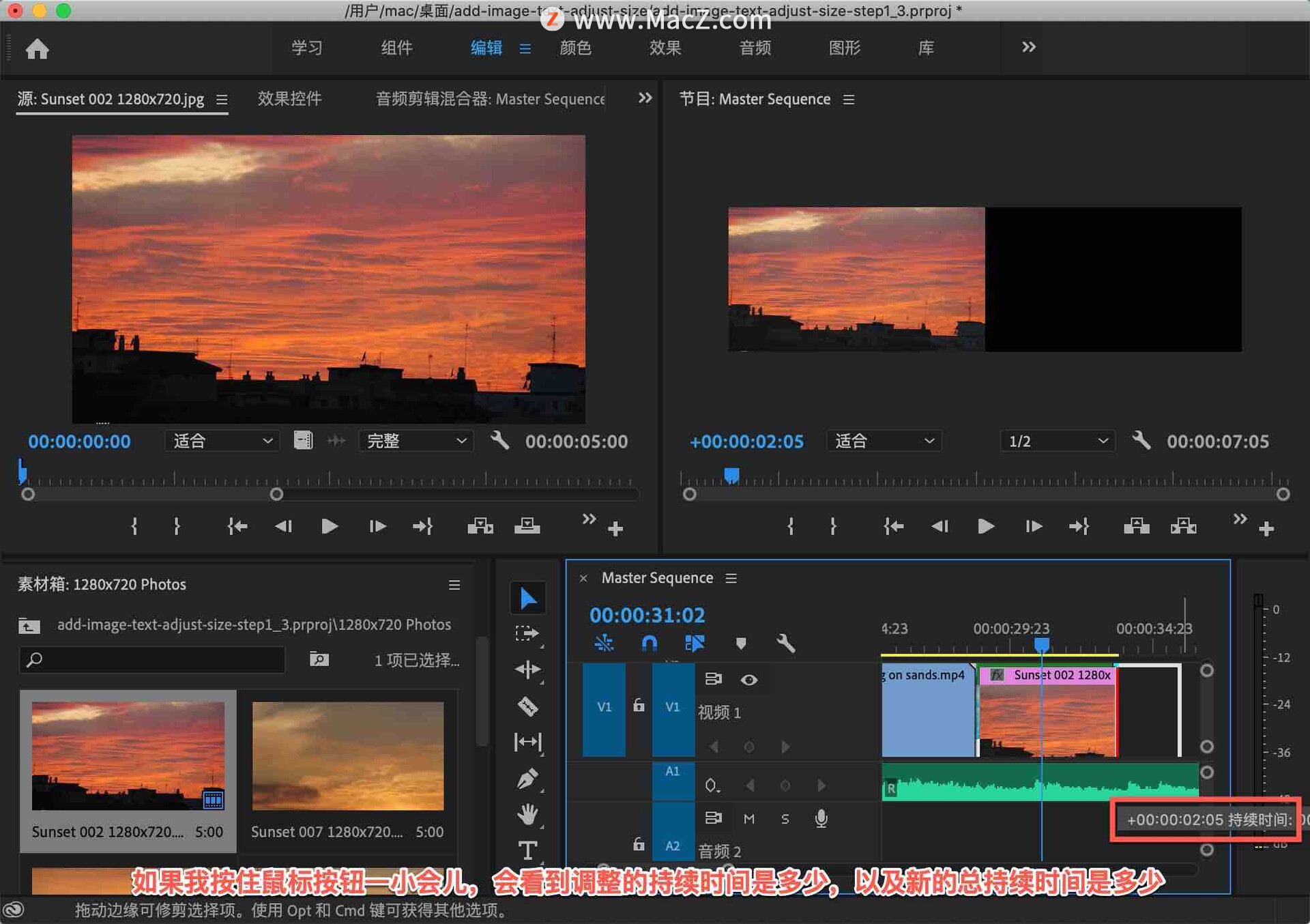
Task: Solo audio track 2
Action: click(x=785, y=818)
